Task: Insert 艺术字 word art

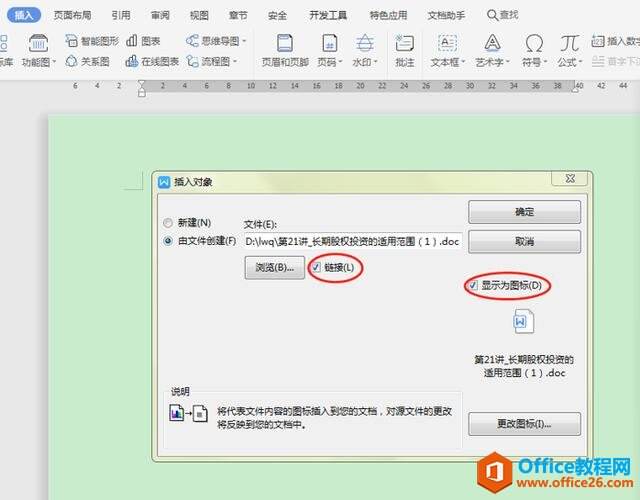Action: [492, 51]
